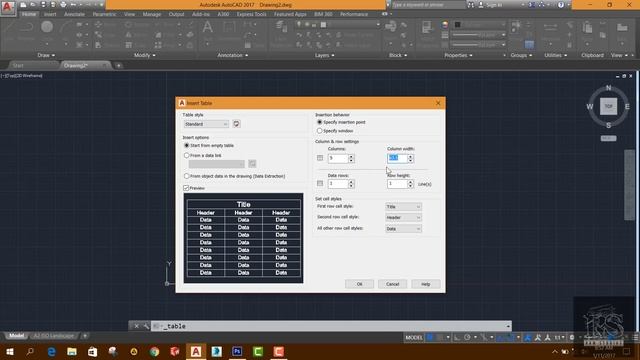Screen dimensions: 640x360
Task: Click the N compass letter on ViewCube
Action: pyautogui.click(x=608, y=88)
